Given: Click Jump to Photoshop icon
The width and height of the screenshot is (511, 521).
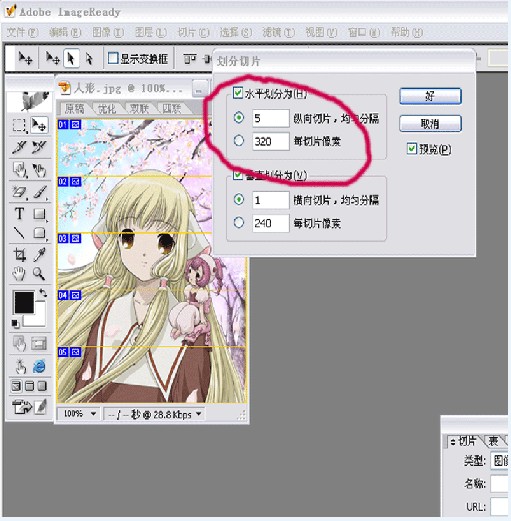Looking at the screenshot, I should [x=22, y=407].
